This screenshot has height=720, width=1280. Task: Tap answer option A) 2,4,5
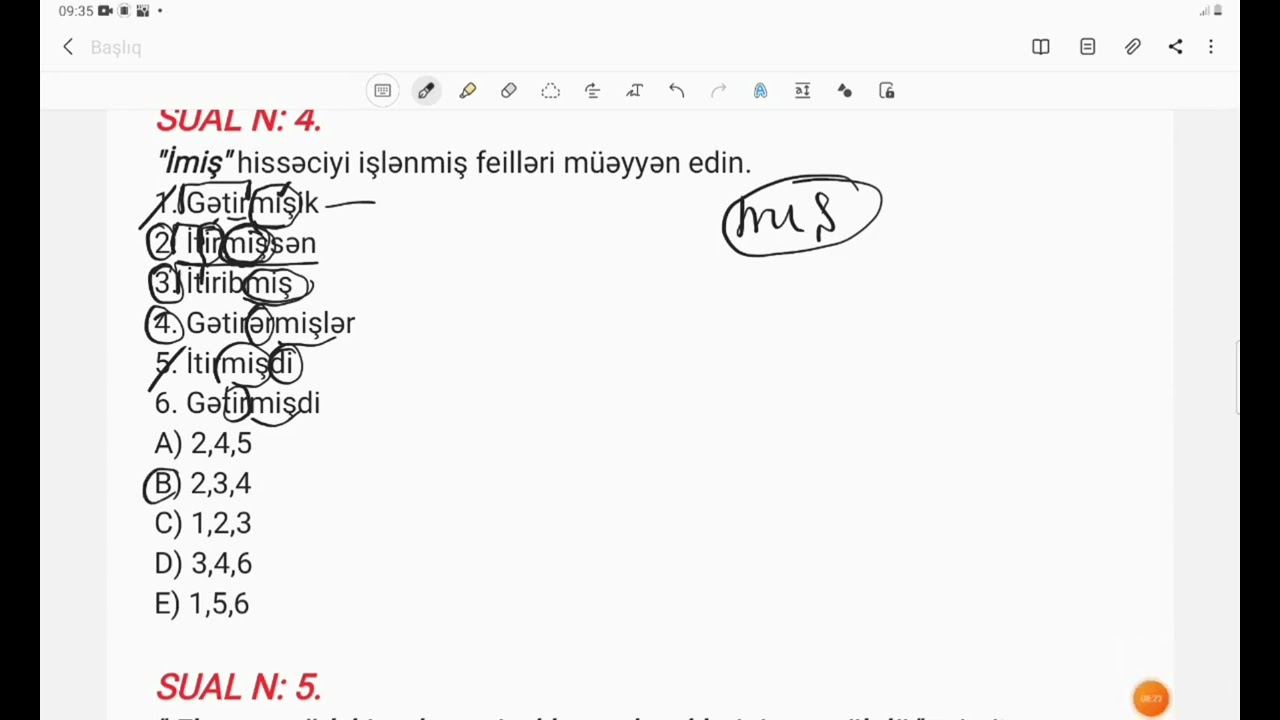click(x=203, y=443)
